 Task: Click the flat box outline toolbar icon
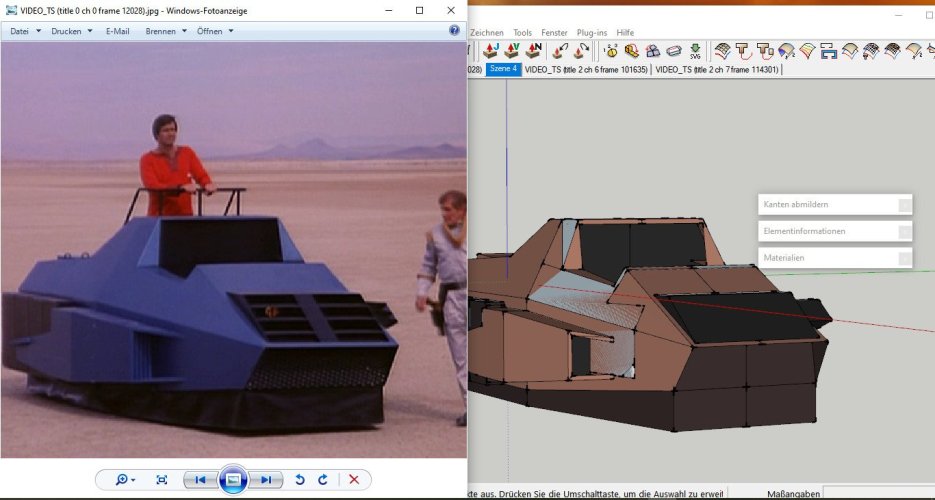674,51
